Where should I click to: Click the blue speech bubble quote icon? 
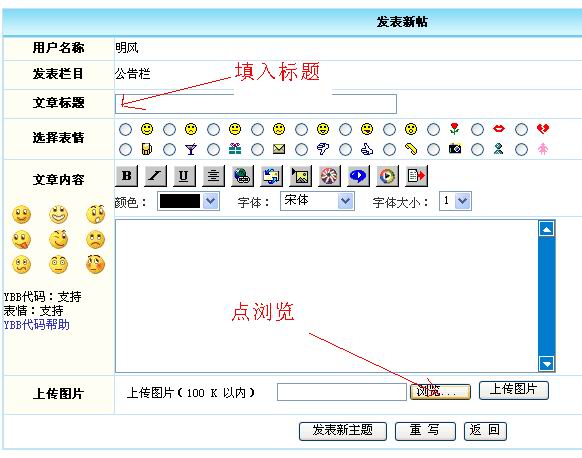[358, 176]
